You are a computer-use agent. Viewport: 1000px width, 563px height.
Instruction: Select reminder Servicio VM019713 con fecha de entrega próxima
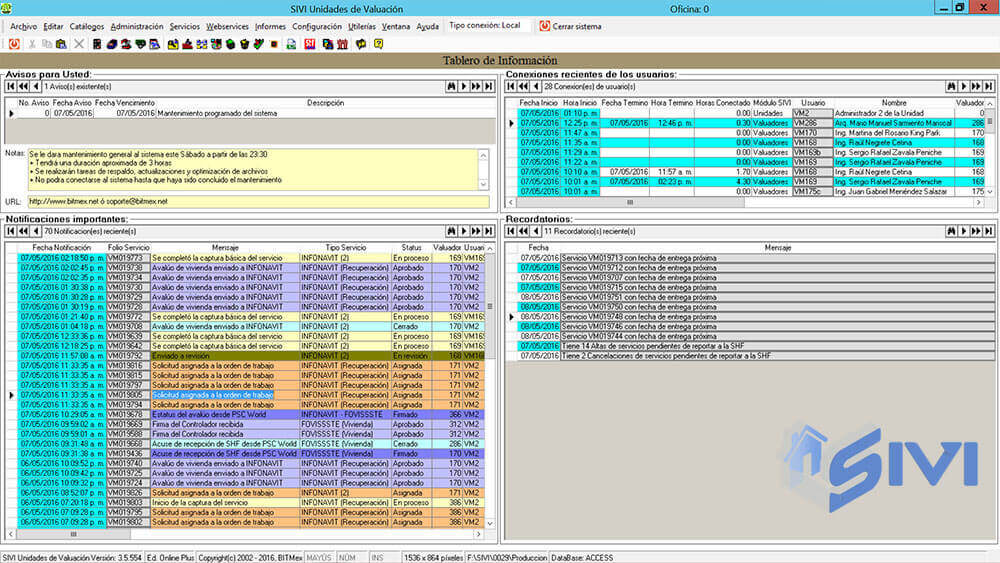click(x=756, y=258)
